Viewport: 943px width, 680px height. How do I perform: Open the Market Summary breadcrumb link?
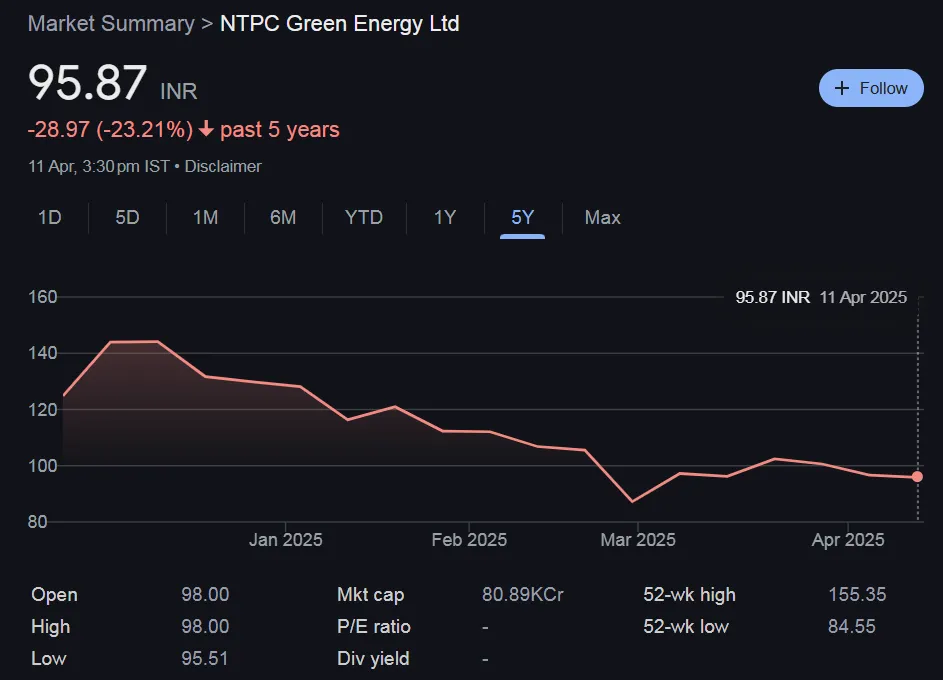(111, 23)
